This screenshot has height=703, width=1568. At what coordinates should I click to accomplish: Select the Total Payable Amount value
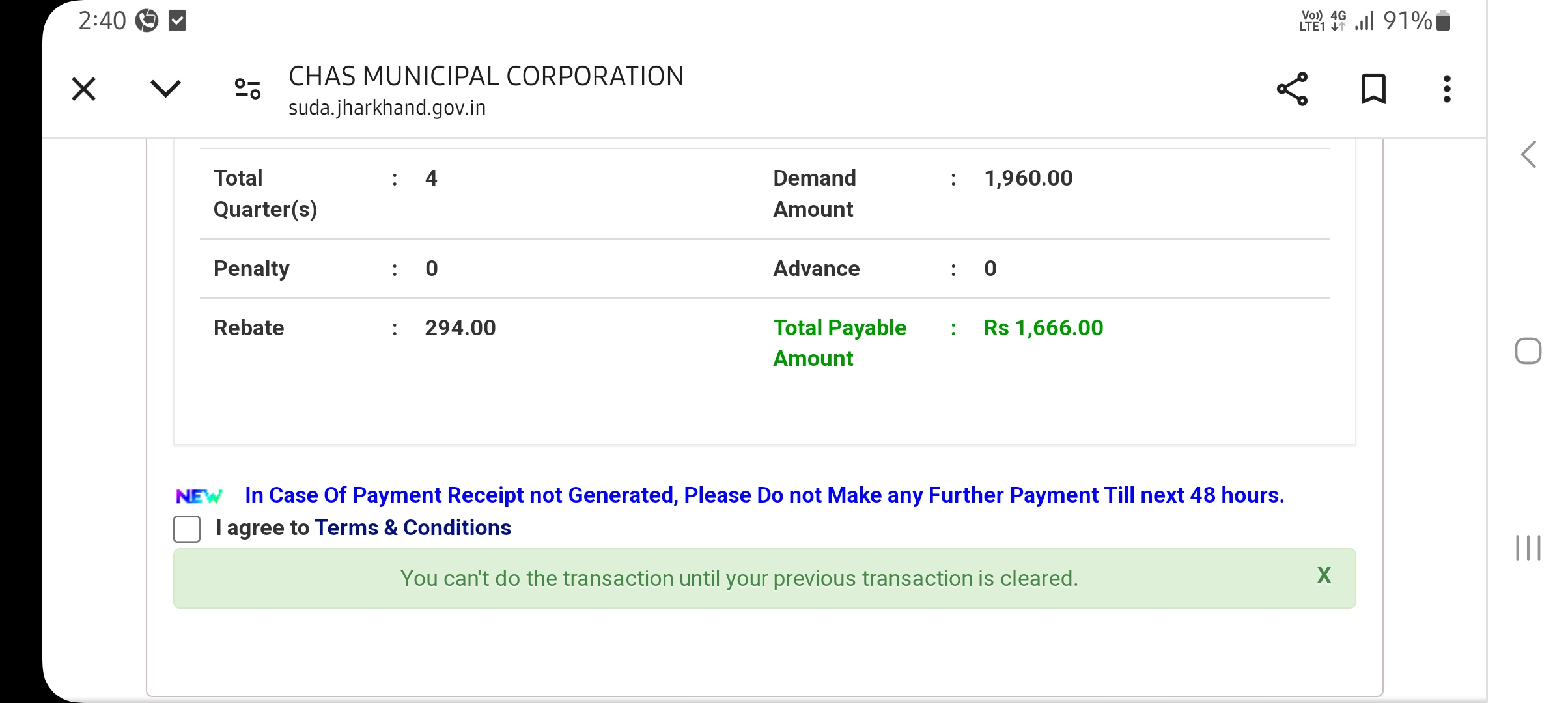[x=1043, y=327]
